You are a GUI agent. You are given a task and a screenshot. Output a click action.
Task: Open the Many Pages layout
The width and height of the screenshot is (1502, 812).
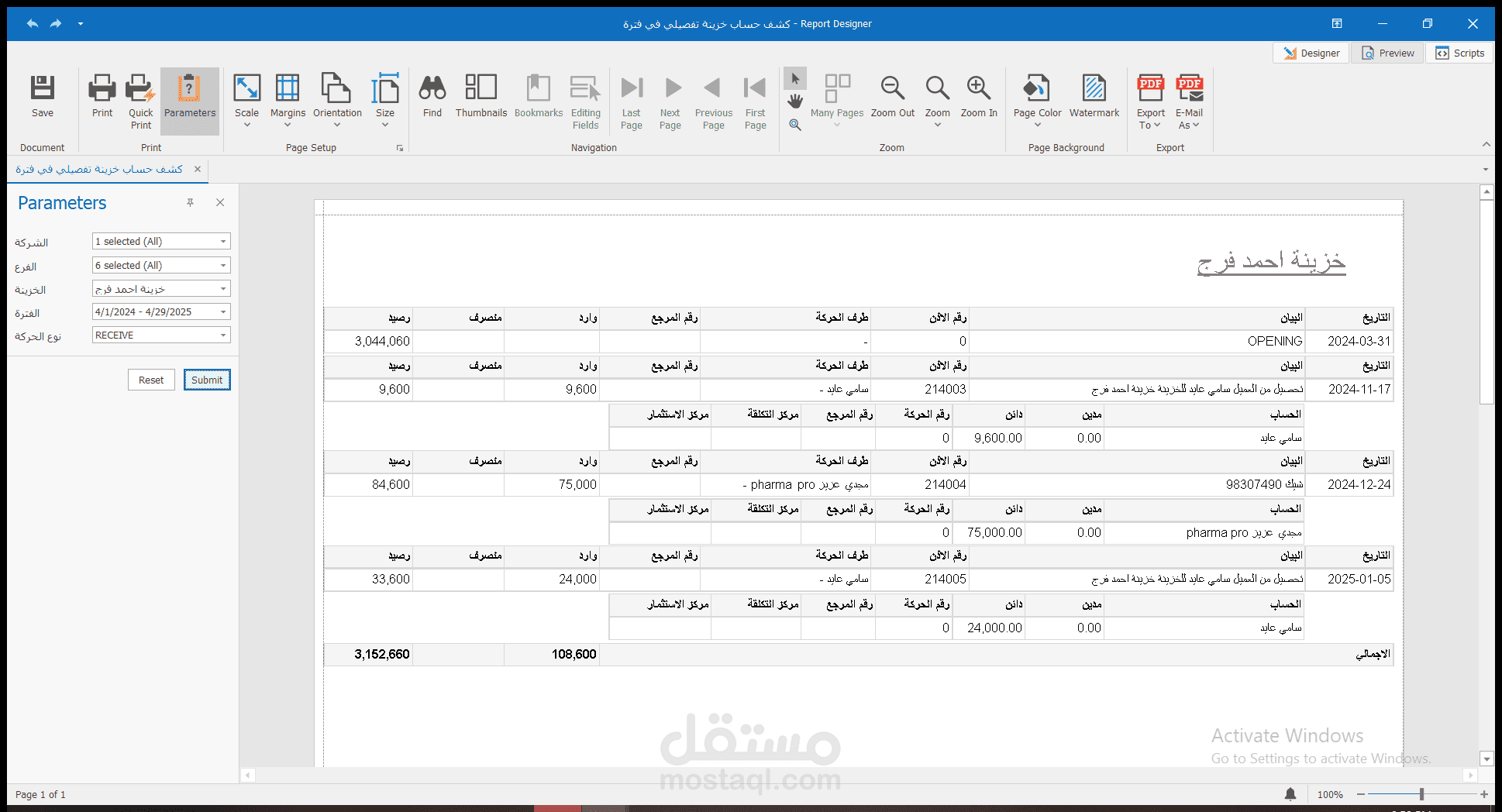coord(837,101)
